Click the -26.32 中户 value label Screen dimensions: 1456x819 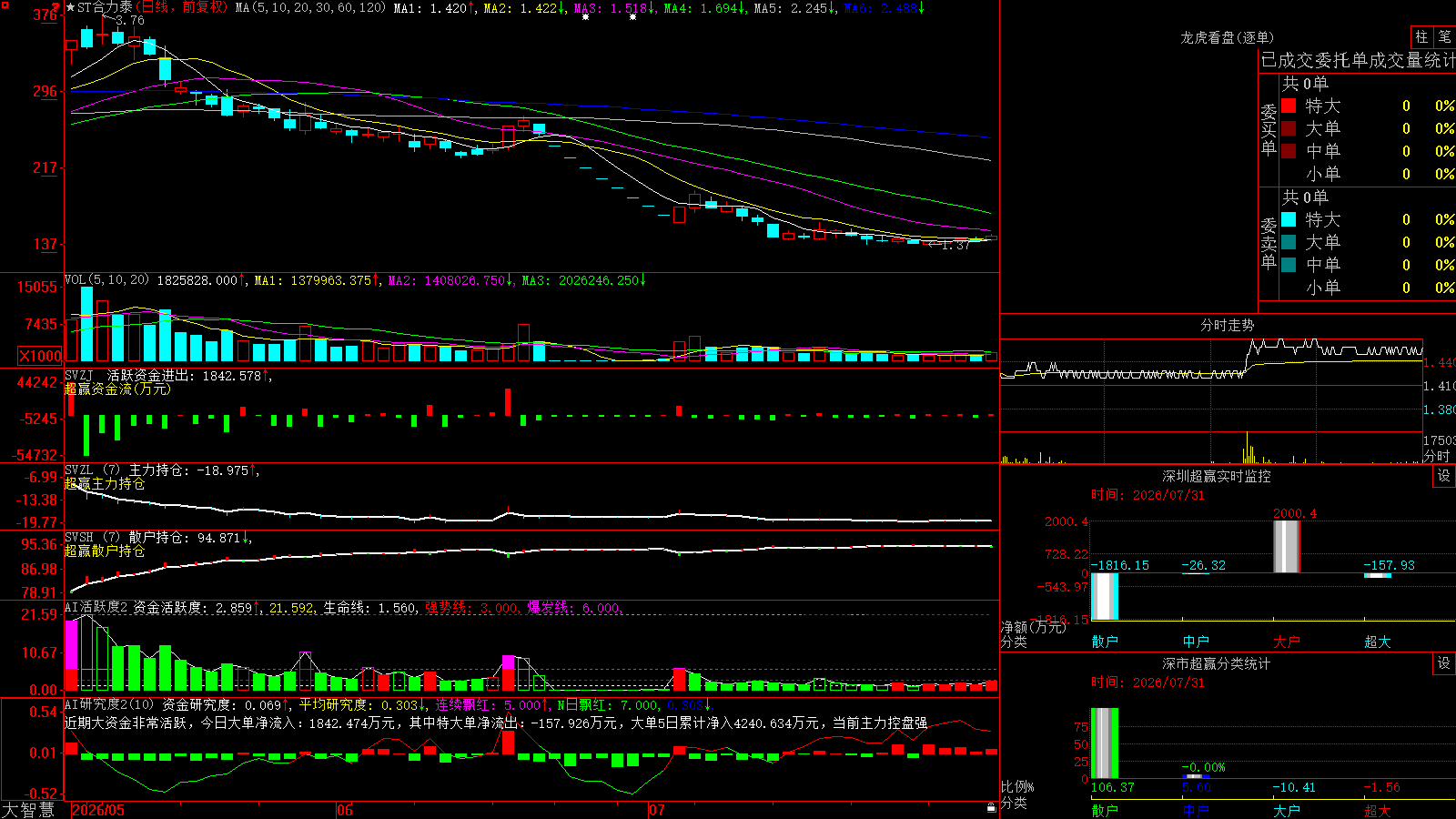[1203, 565]
